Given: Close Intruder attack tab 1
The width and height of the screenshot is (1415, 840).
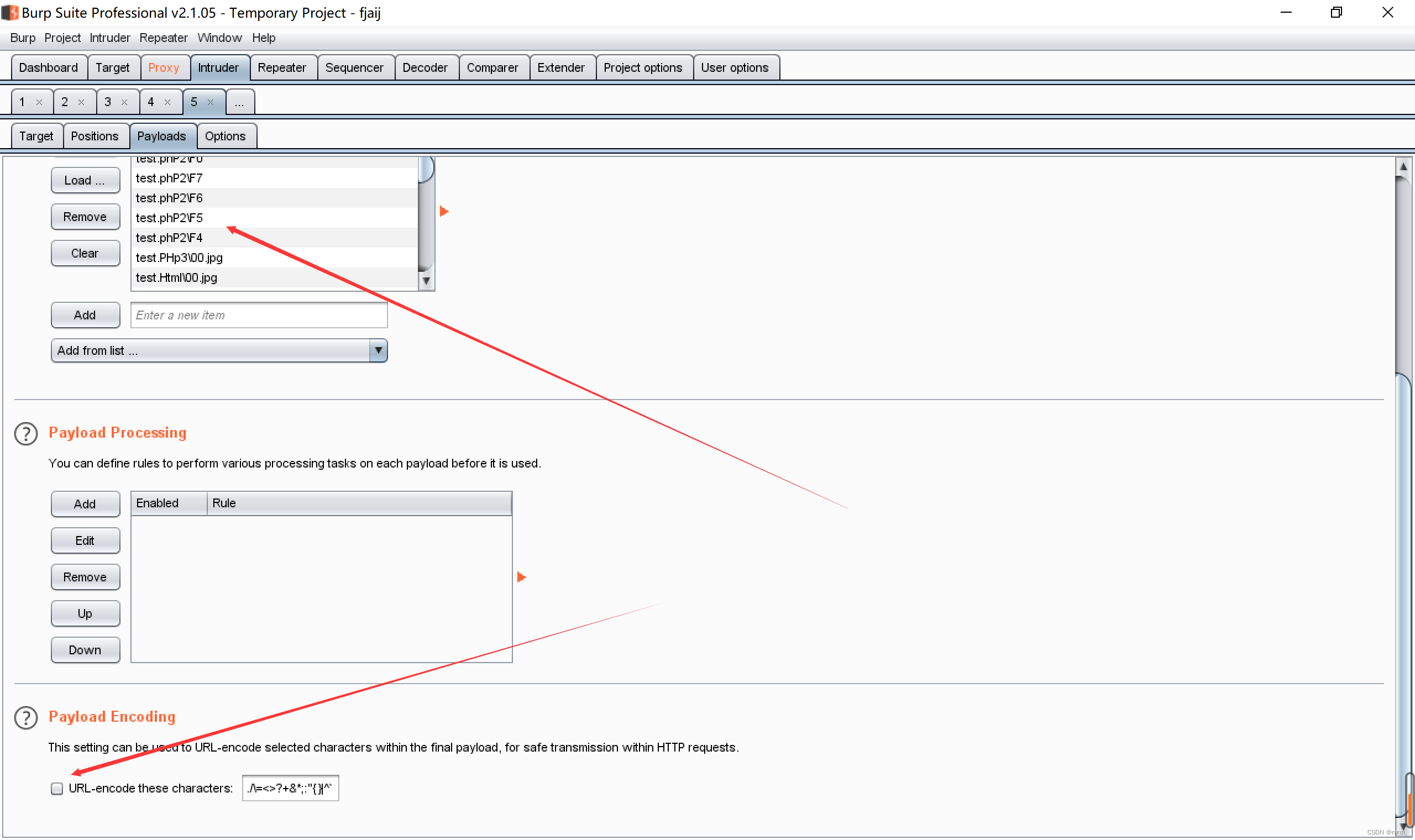Looking at the screenshot, I should point(39,102).
